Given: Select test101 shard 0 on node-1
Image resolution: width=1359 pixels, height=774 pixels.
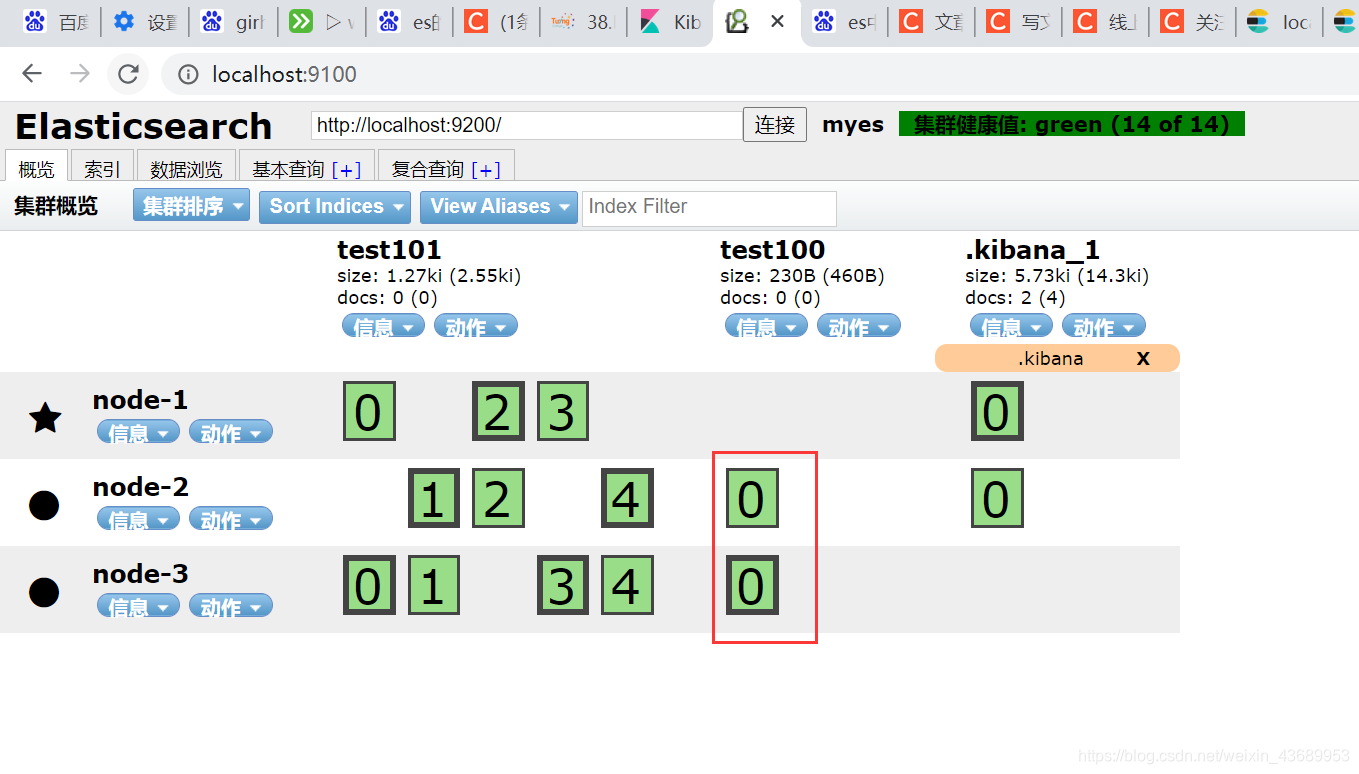Looking at the screenshot, I should click(368, 411).
